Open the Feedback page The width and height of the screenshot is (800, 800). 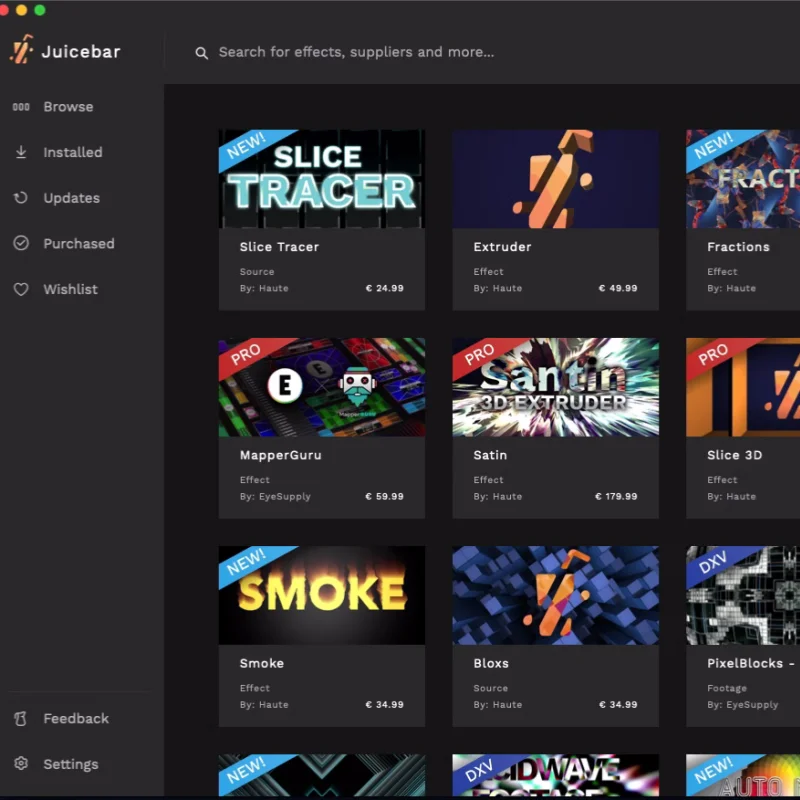(76, 718)
